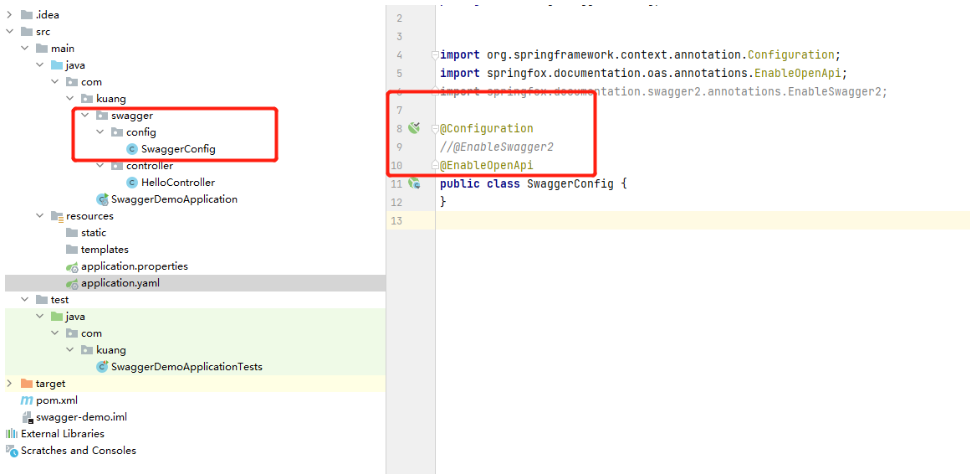Click the main kuang package icon

click(87, 98)
